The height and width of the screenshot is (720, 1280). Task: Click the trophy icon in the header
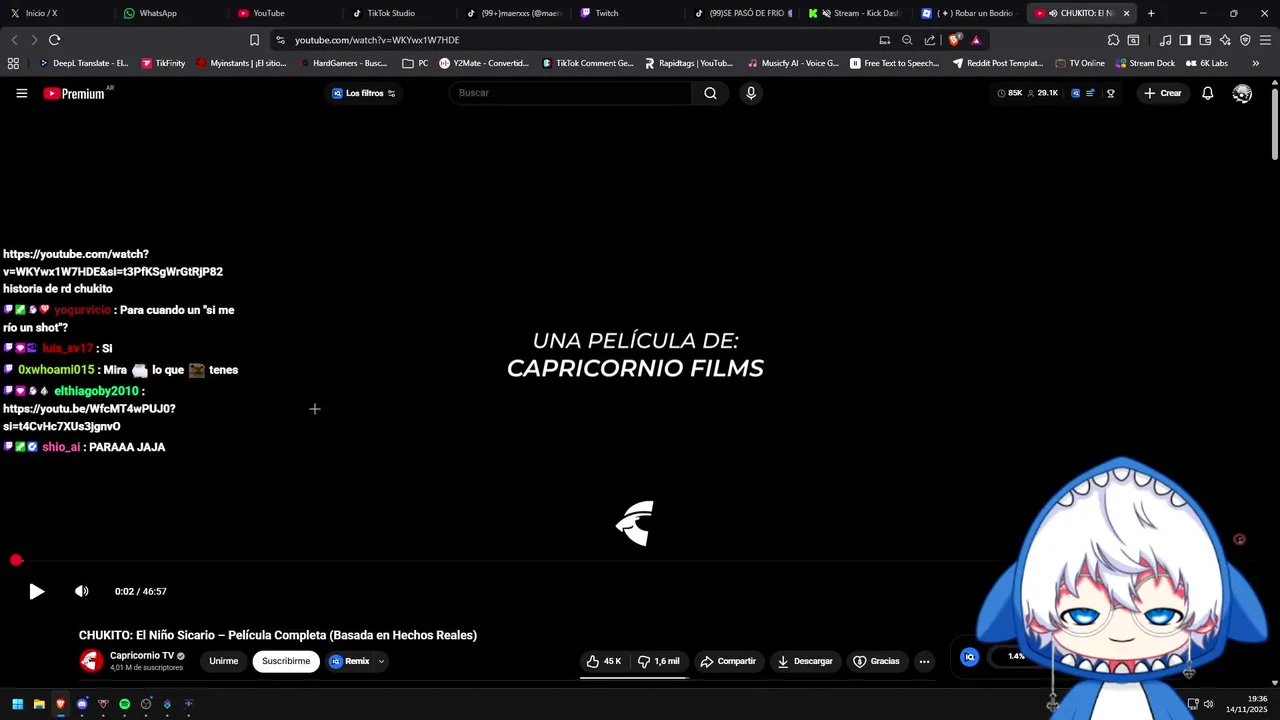coord(1110,93)
